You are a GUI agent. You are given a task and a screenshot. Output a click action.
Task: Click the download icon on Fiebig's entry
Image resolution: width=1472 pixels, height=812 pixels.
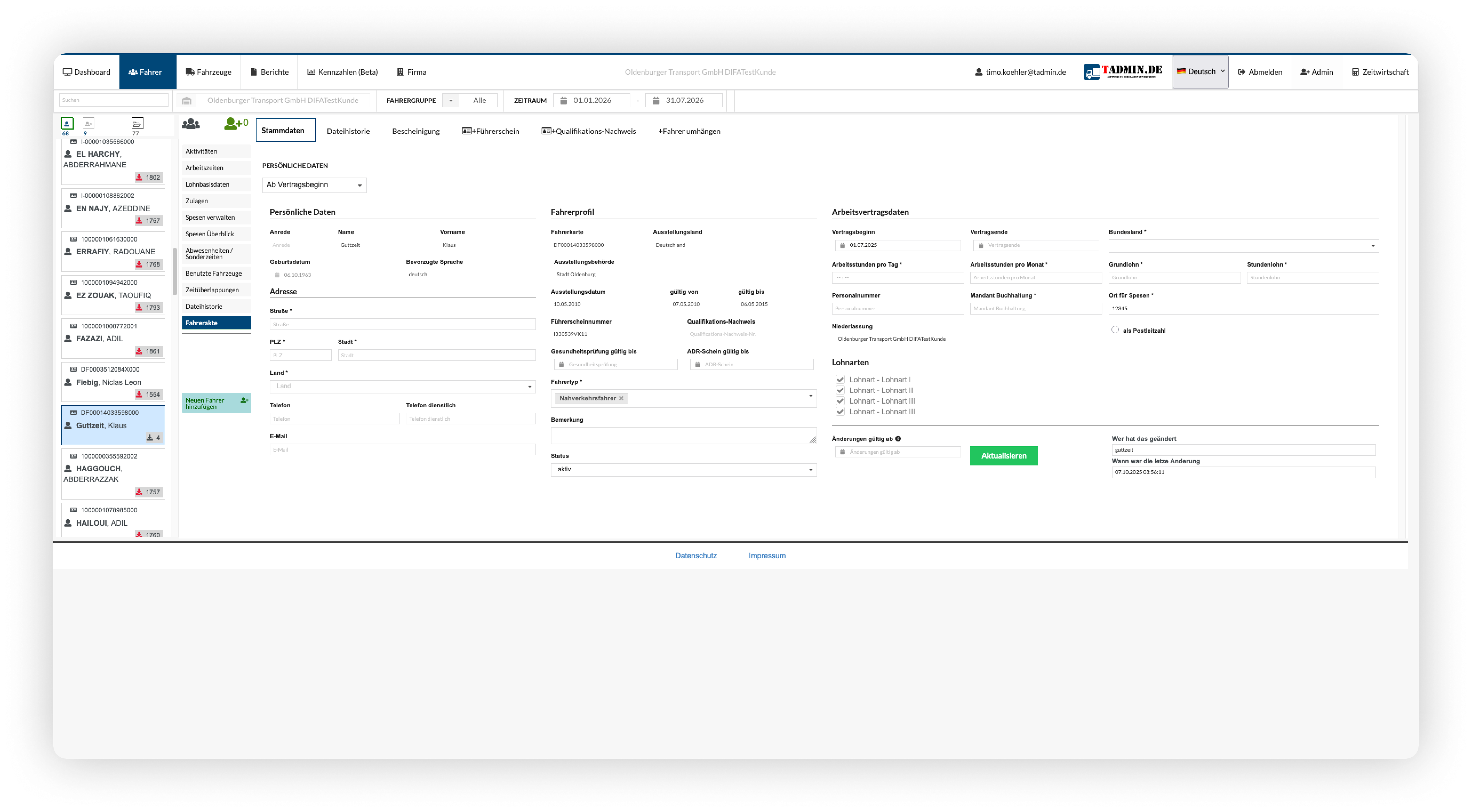pos(139,394)
